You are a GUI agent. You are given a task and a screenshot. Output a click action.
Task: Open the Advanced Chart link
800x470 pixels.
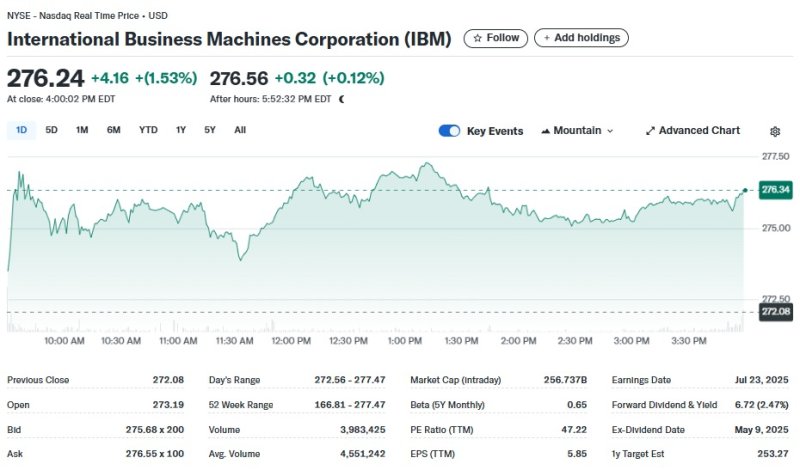click(693, 131)
